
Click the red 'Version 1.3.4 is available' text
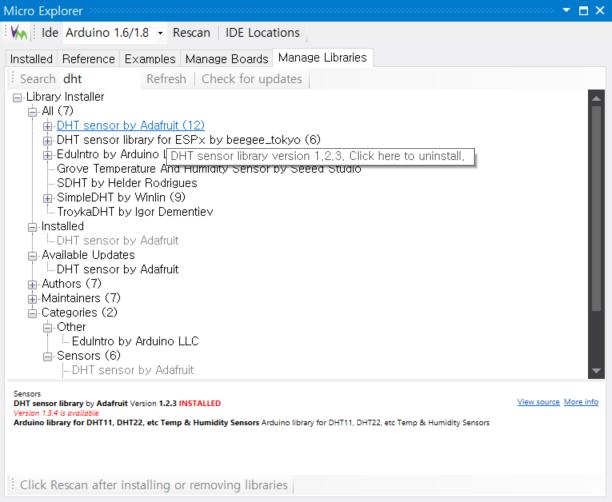56,413
